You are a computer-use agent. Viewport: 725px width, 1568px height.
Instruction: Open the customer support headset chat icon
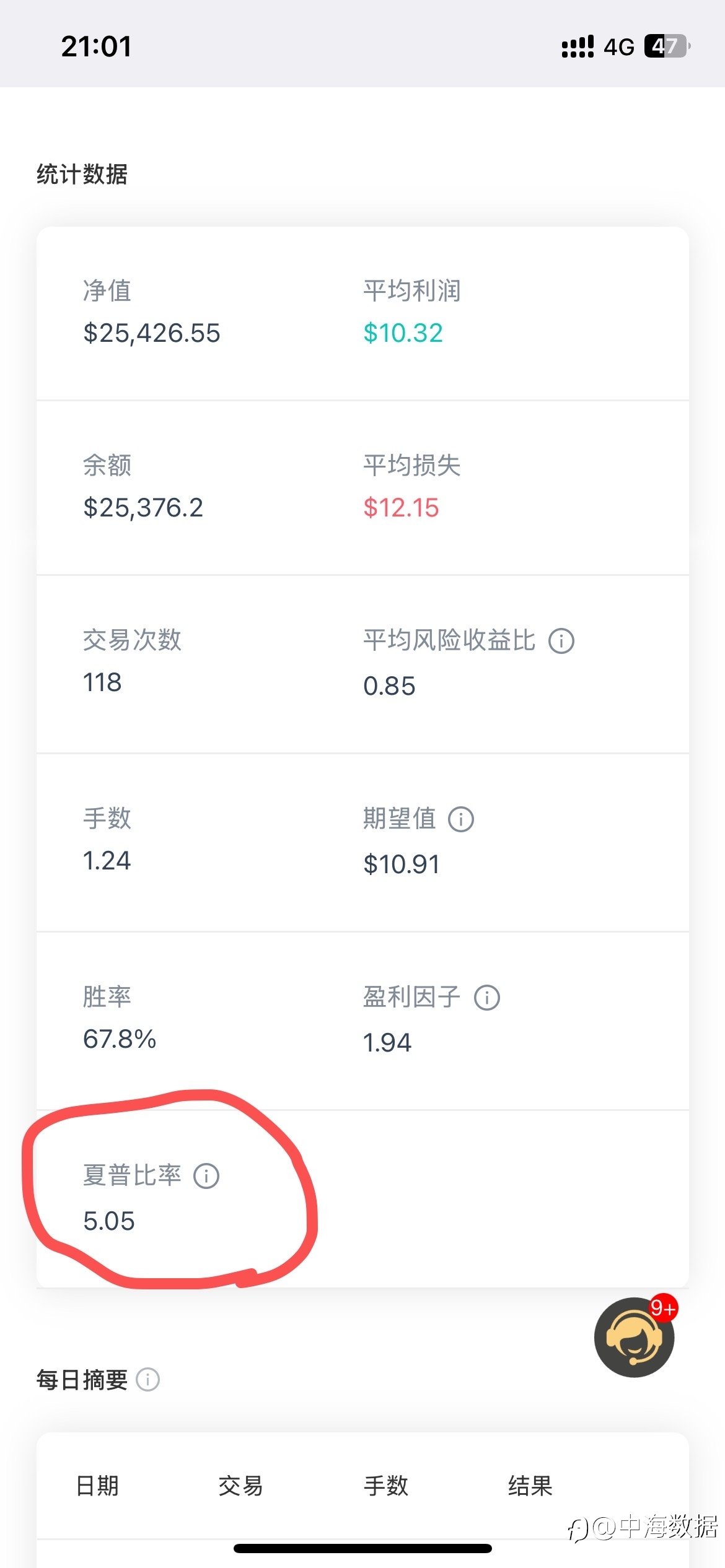click(x=634, y=1338)
